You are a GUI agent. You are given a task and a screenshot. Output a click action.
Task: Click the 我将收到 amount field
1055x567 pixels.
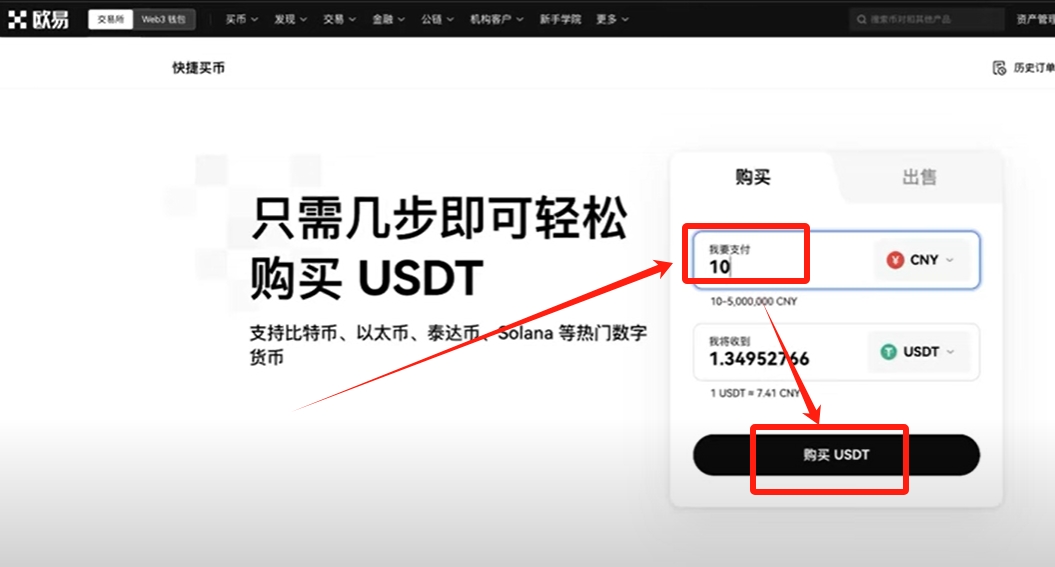click(779, 352)
